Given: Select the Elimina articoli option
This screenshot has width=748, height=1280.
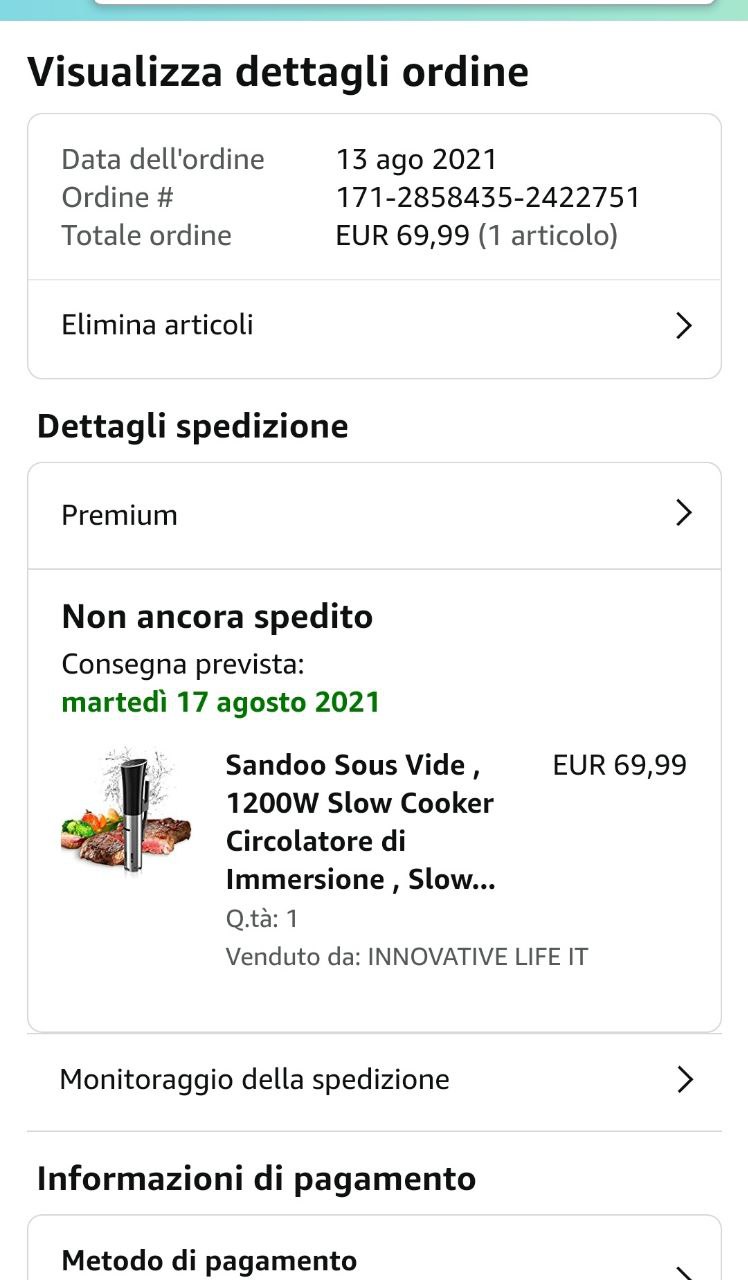Looking at the screenshot, I should click(158, 325).
